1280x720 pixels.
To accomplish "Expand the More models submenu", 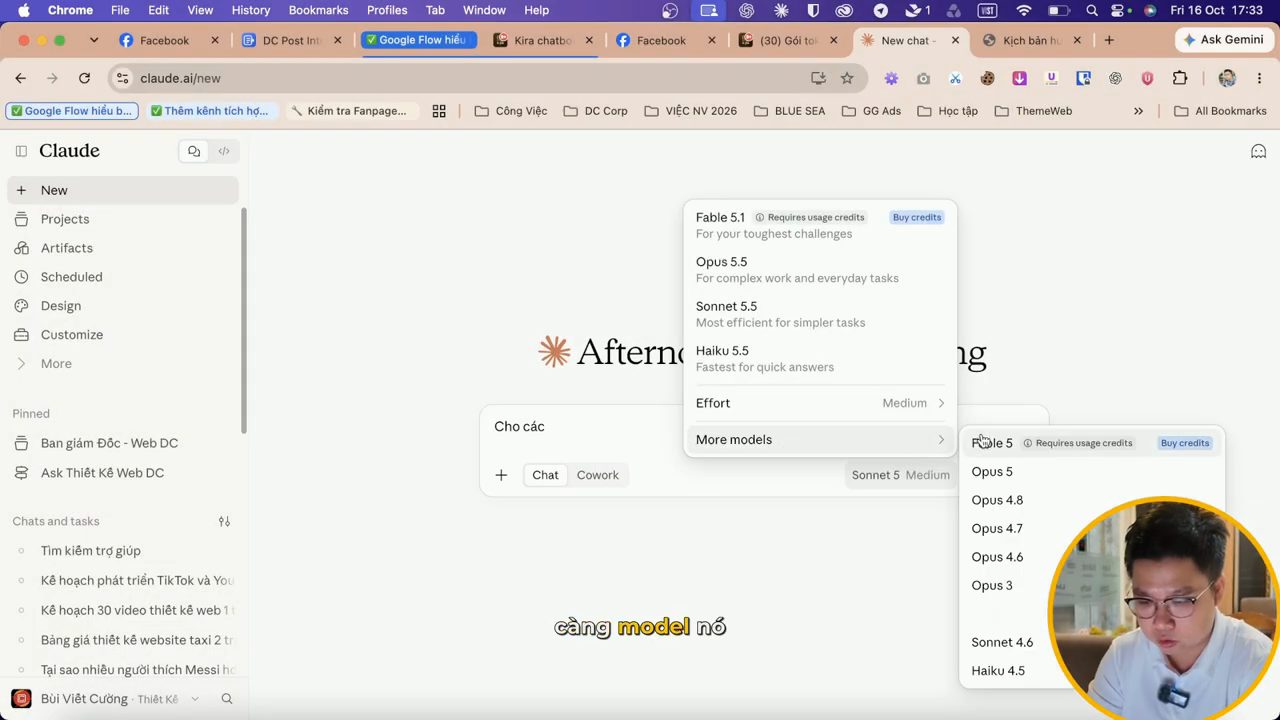I will click(x=820, y=440).
